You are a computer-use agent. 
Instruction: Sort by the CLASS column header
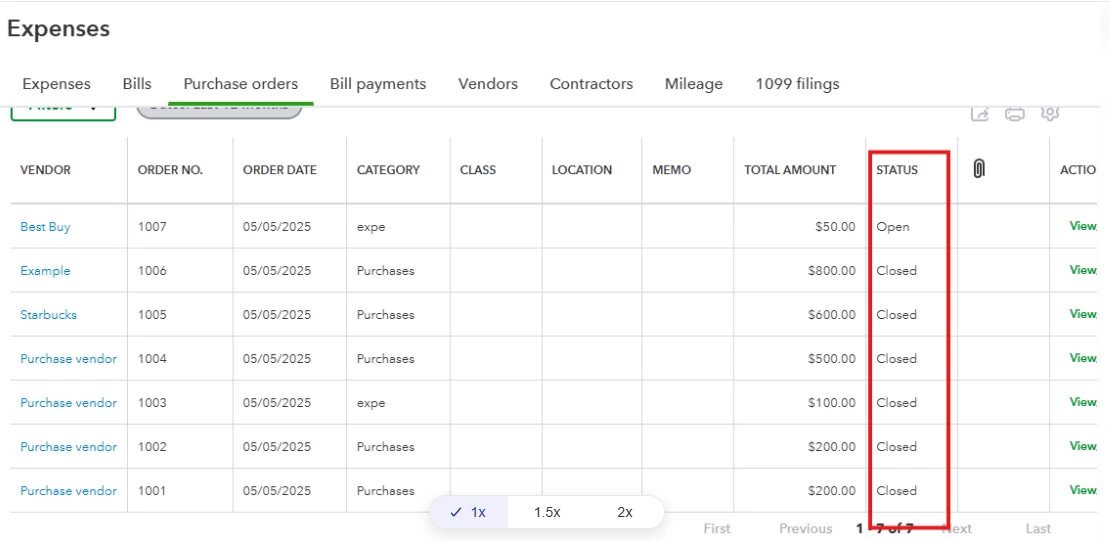pos(478,170)
